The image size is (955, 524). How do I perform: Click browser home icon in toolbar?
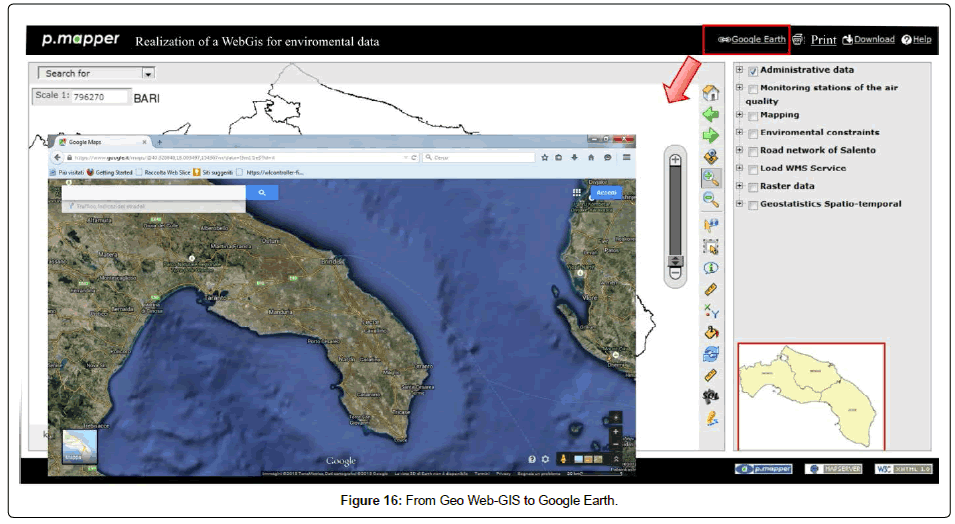[x=591, y=157]
